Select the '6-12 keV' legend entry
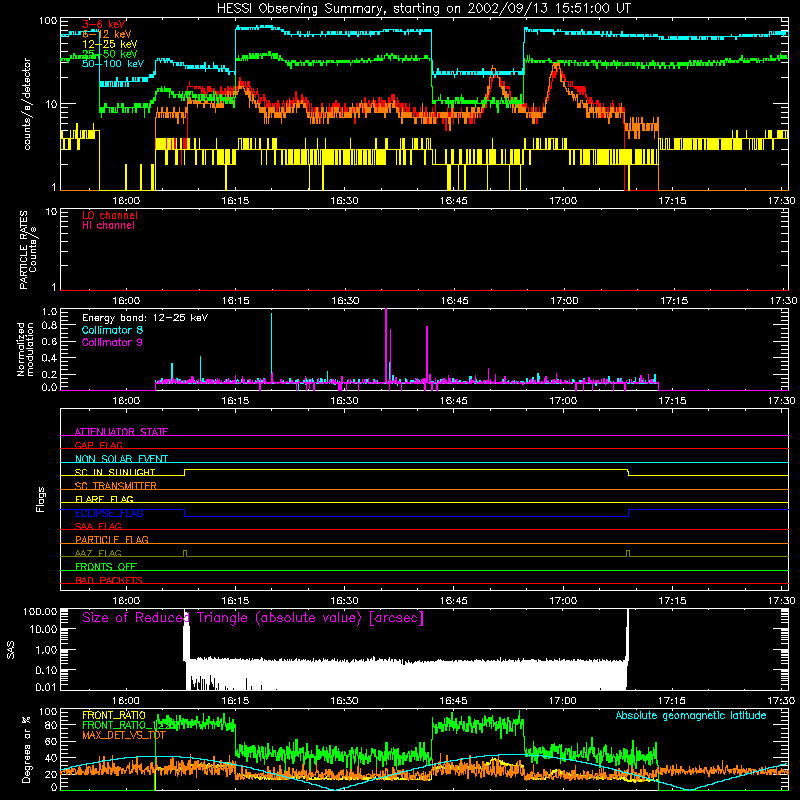 (107, 34)
